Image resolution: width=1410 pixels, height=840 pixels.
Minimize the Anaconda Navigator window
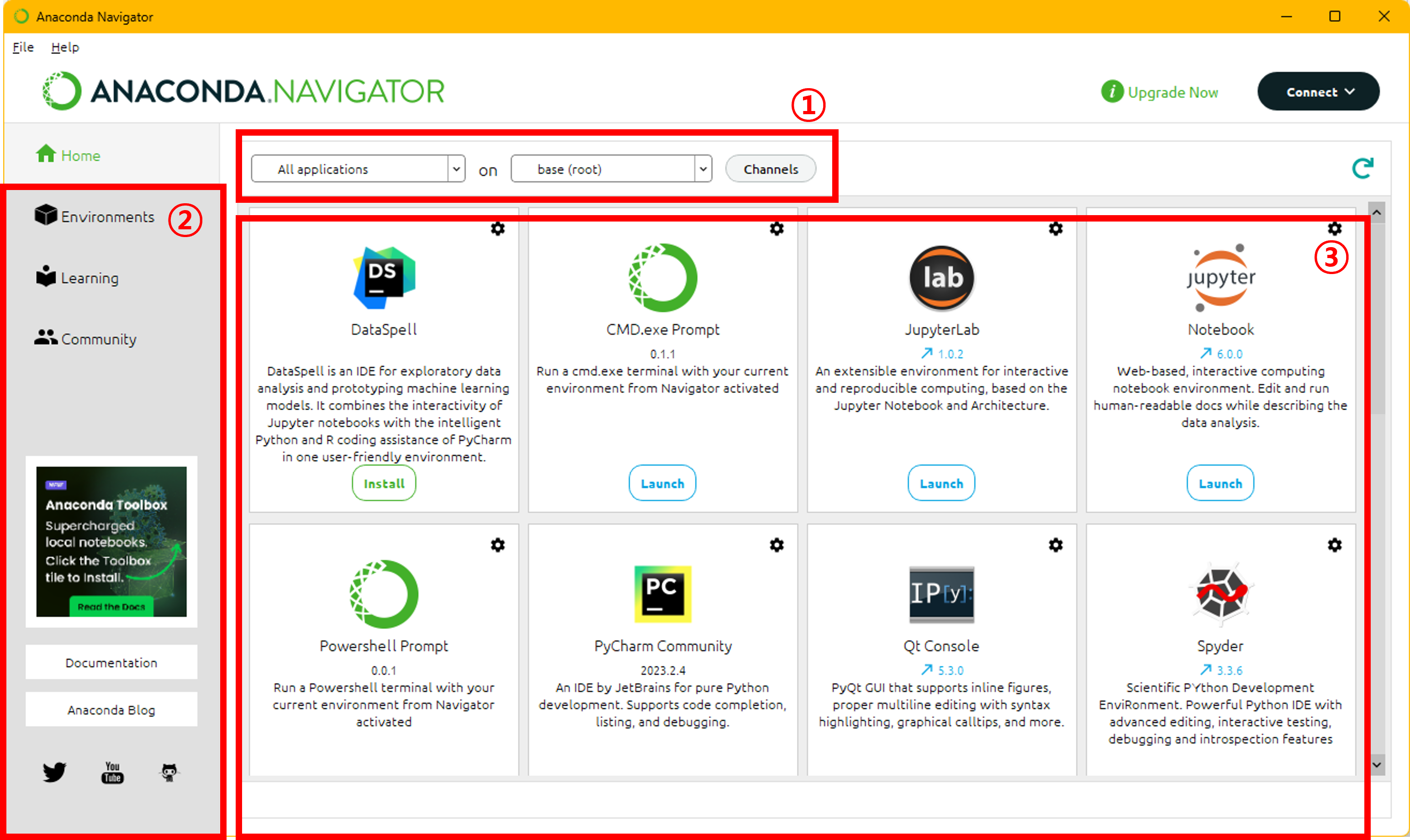(1286, 16)
